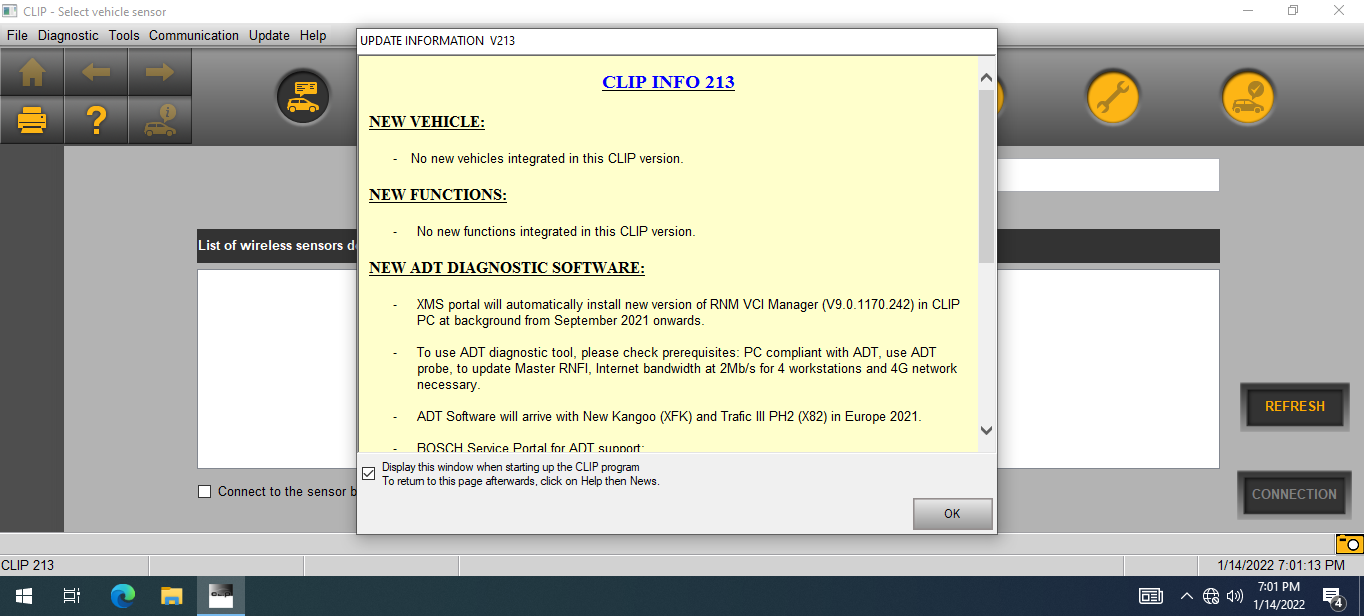1364x616 pixels.
Task: Open help with the question mark icon
Action: click(96, 121)
